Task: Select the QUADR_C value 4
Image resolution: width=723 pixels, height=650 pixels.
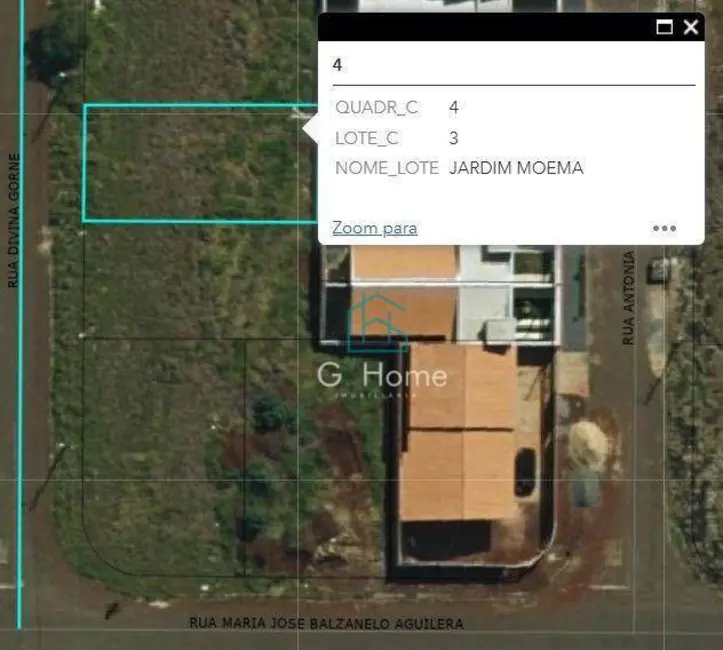Action: click(x=454, y=107)
